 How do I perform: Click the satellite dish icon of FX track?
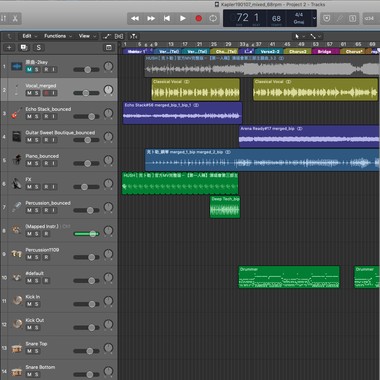click(x=17, y=184)
